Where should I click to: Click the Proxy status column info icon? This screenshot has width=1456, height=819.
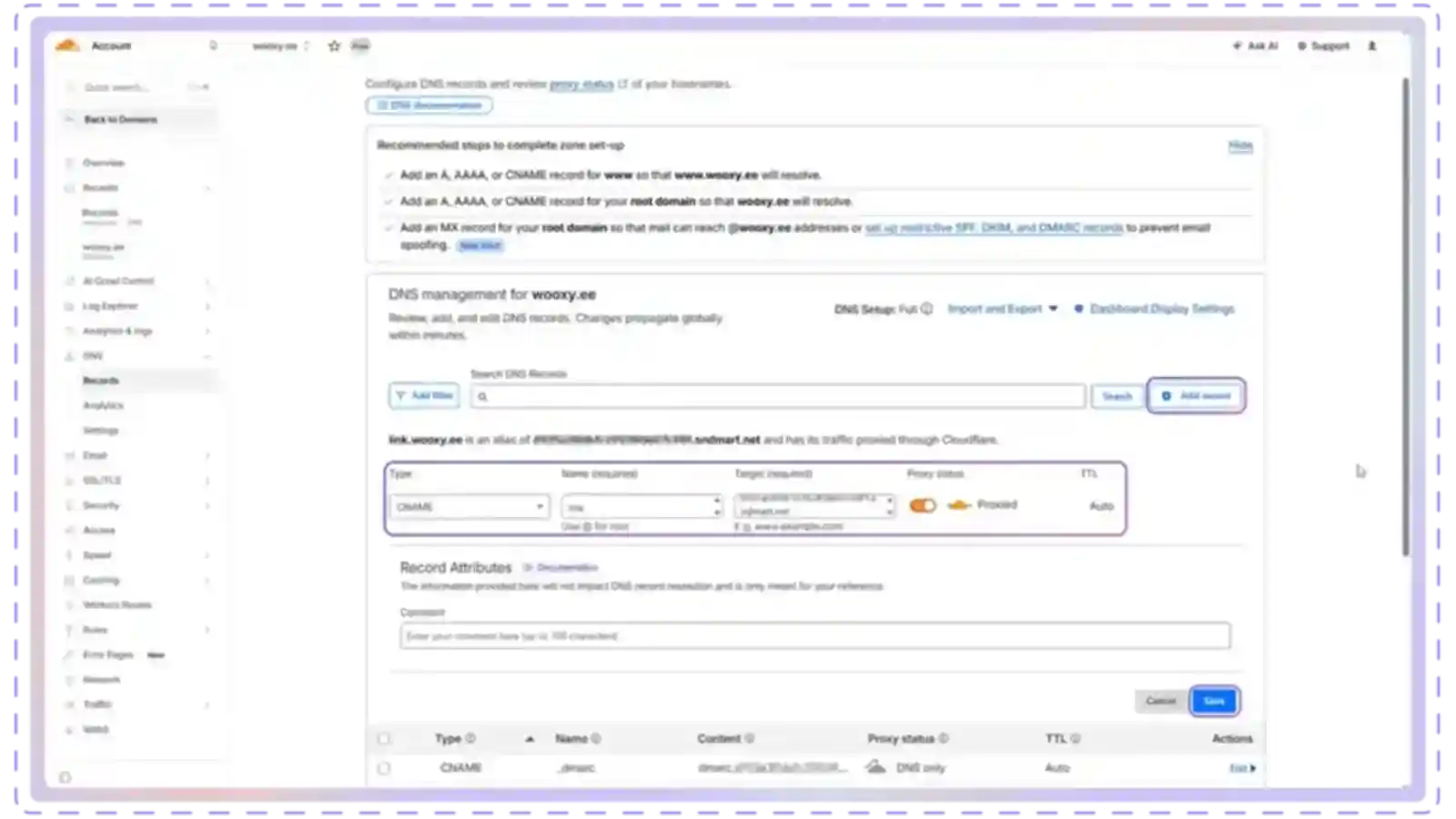[x=944, y=739]
